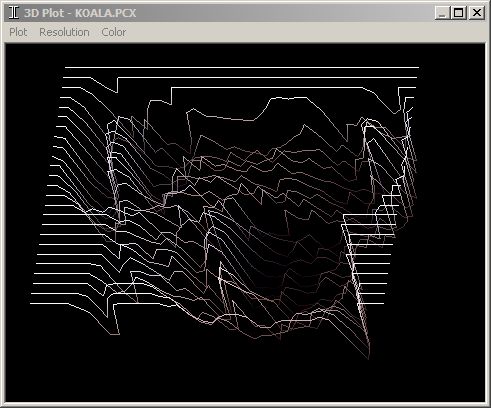Open the Plot menu
Screen dimensions: 491x408
point(18,32)
